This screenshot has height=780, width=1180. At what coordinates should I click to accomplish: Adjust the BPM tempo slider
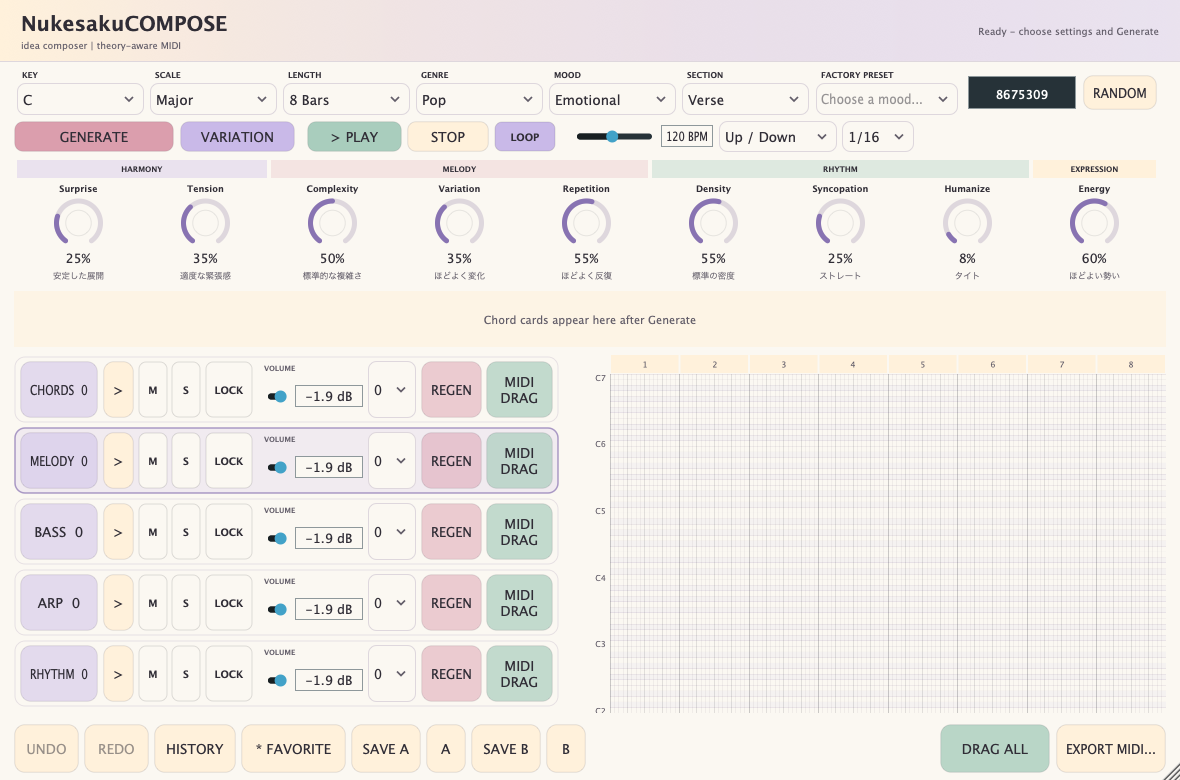point(614,136)
